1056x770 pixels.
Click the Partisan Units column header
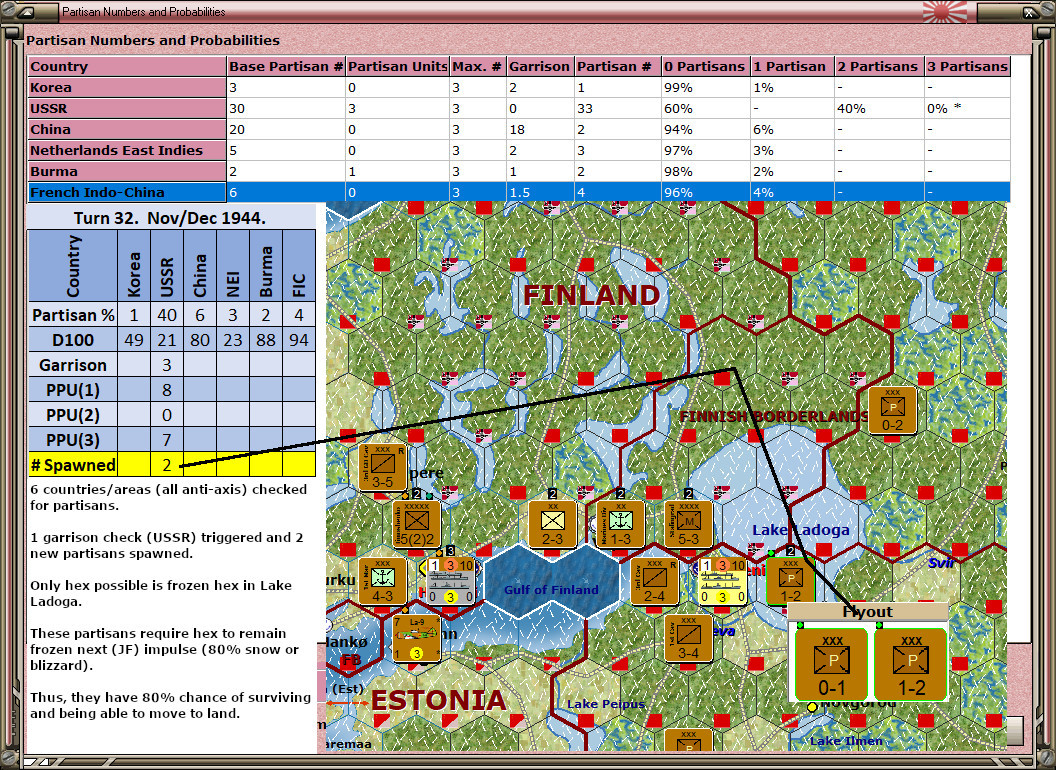[397, 66]
